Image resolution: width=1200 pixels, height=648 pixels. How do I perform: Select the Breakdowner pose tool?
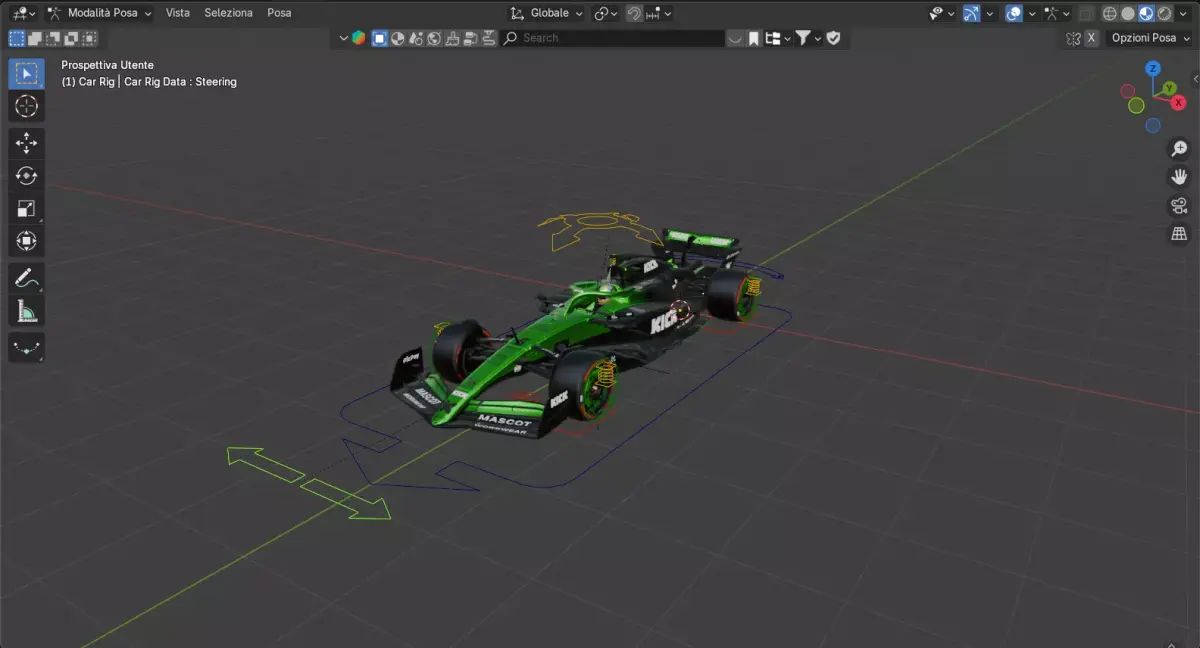coord(27,348)
